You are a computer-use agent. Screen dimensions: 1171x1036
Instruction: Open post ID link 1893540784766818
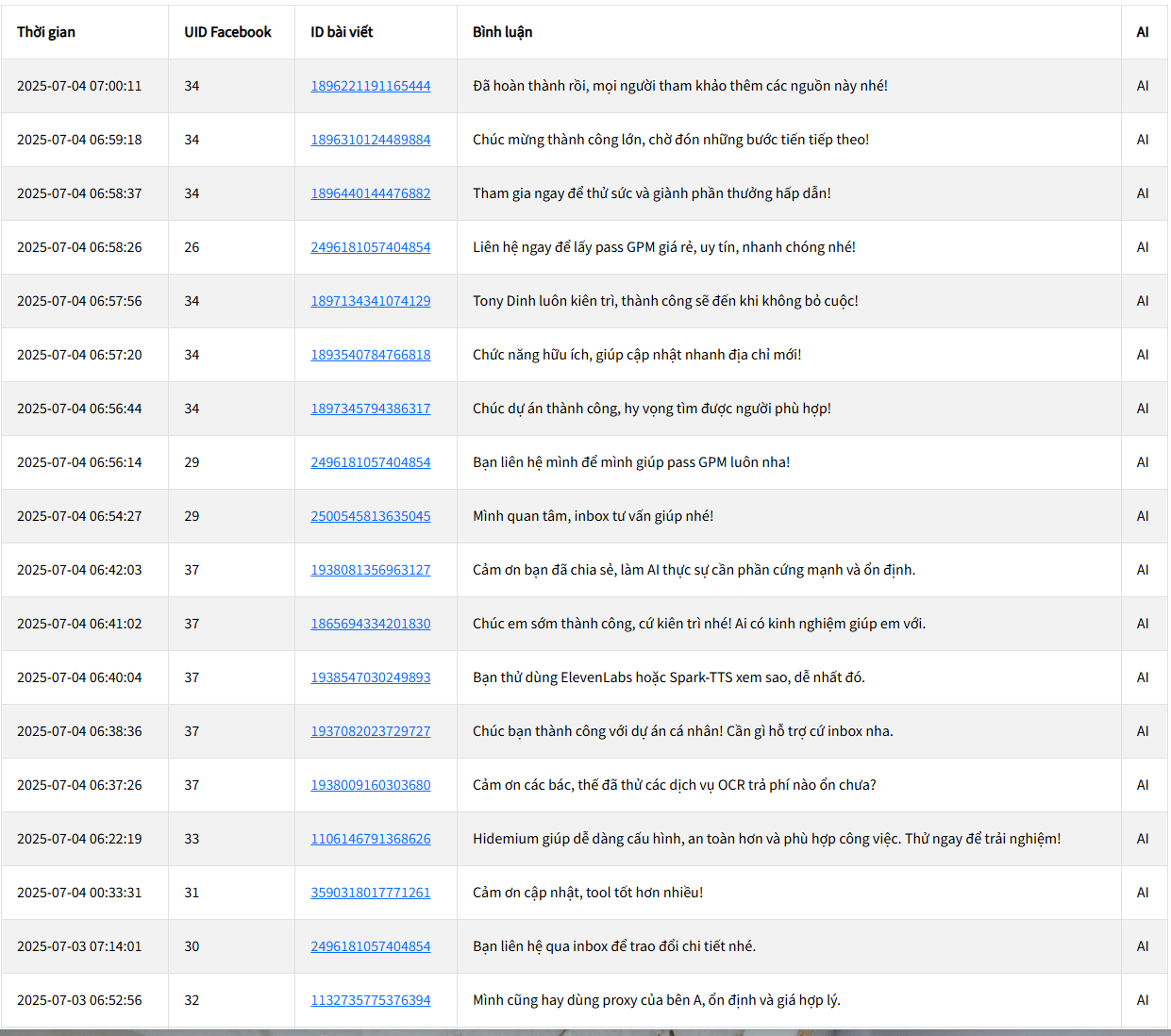point(371,355)
